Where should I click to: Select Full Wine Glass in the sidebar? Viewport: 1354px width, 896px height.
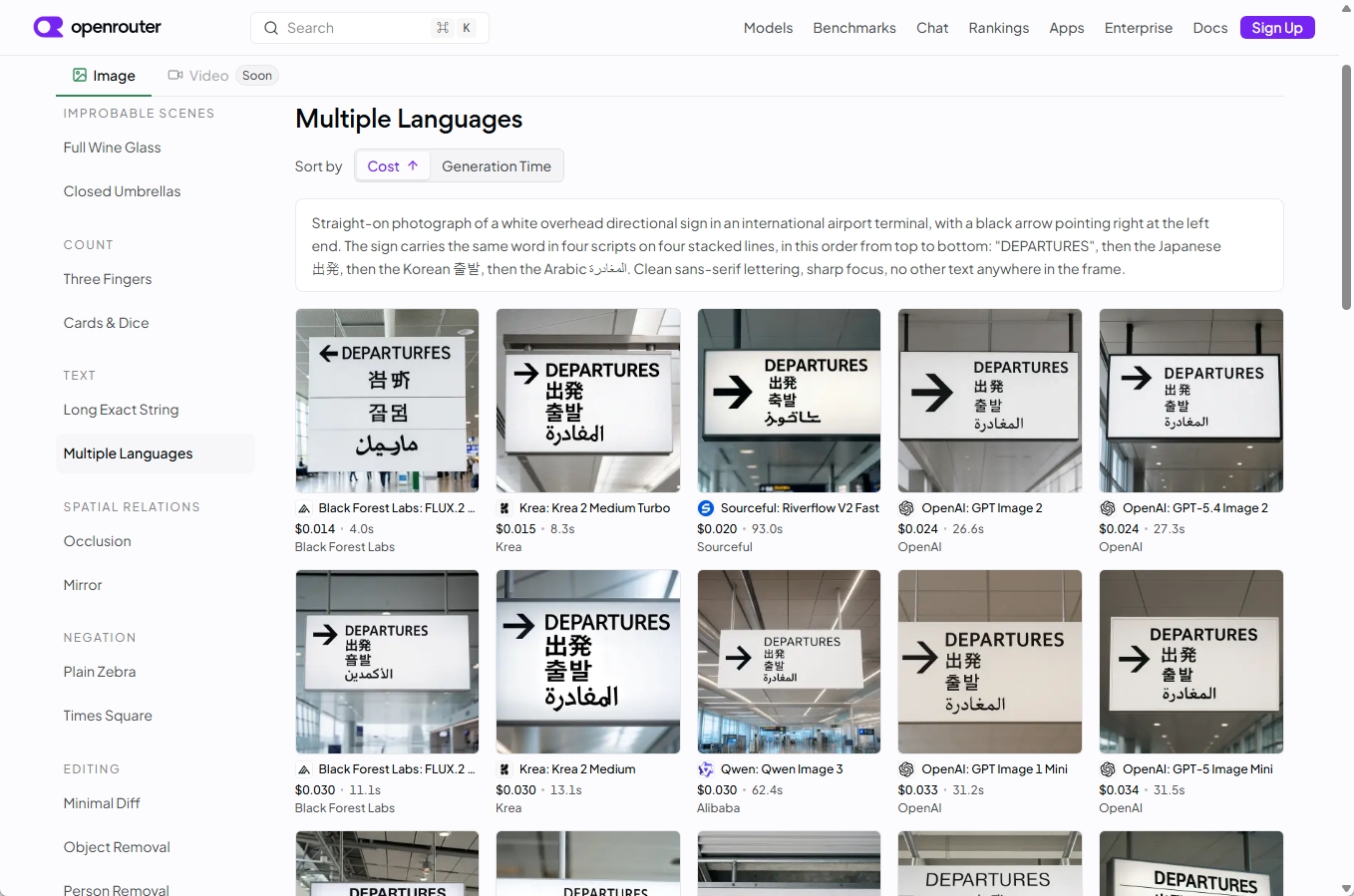tap(156, 148)
